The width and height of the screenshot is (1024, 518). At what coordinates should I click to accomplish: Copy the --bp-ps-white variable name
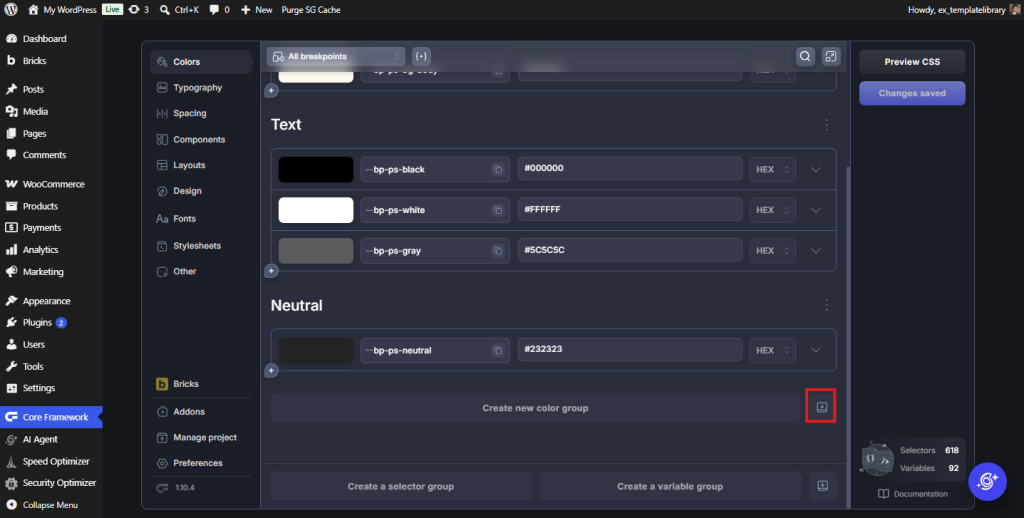tap(498, 210)
